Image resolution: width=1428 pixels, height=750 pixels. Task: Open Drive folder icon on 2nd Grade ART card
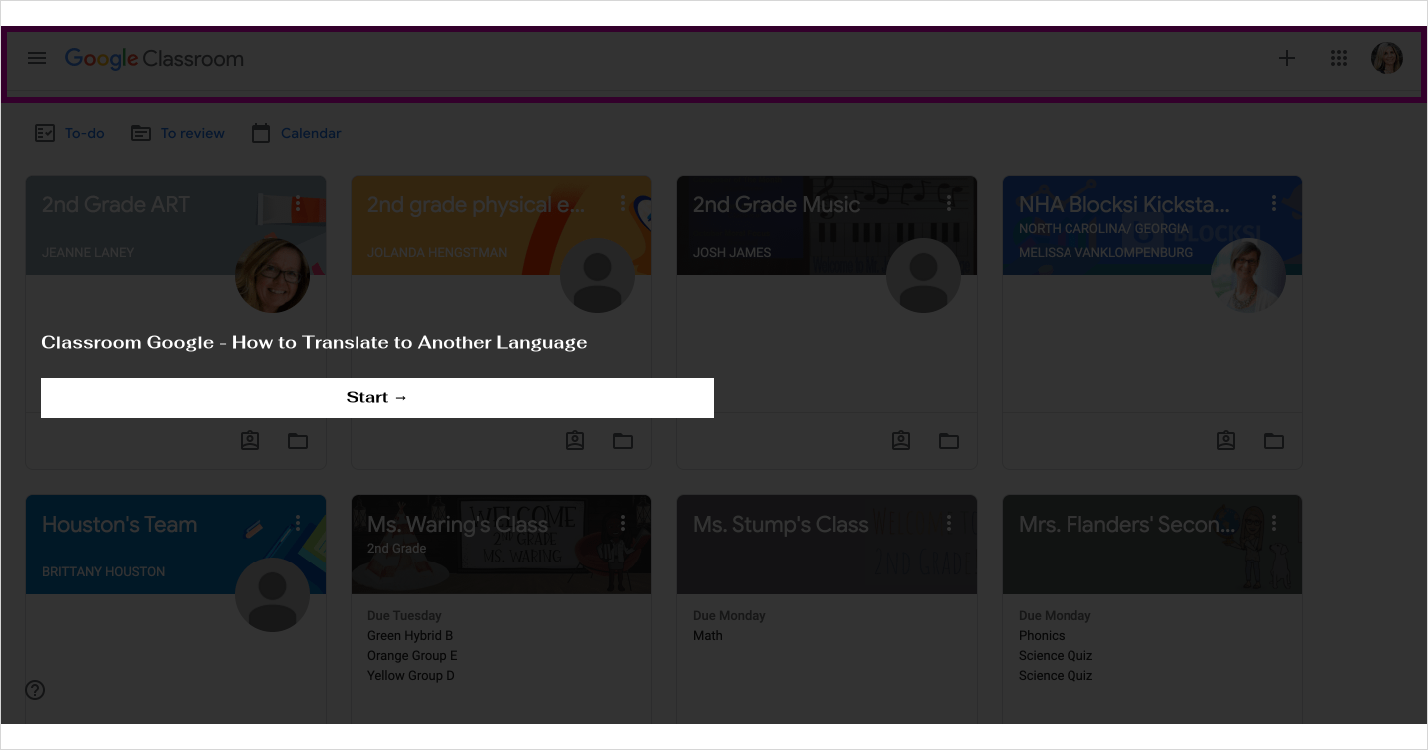pyautogui.click(x=298, y=440)
